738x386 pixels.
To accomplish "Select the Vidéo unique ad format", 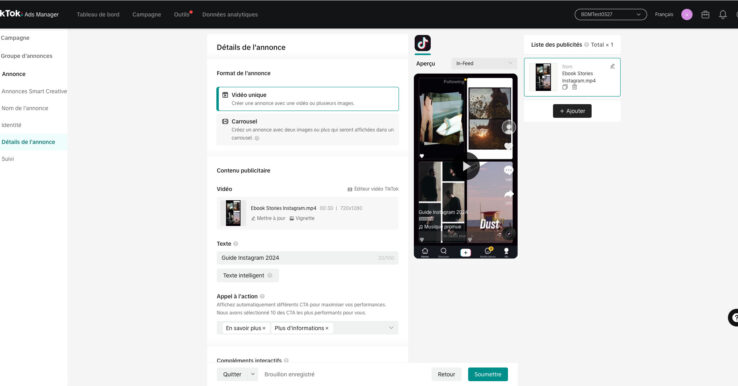I will point(308,99).
